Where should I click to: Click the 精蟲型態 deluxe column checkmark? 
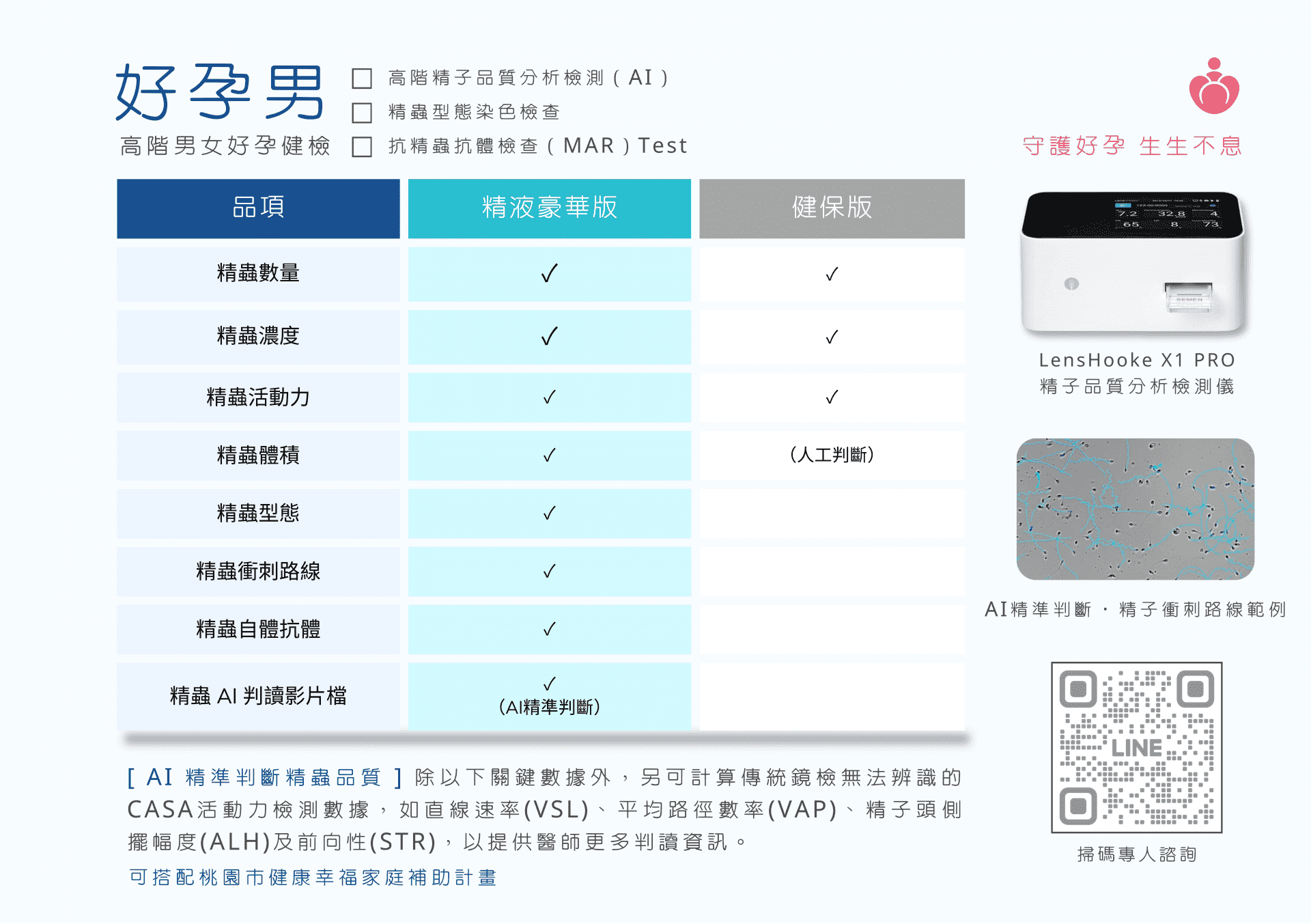549,513
